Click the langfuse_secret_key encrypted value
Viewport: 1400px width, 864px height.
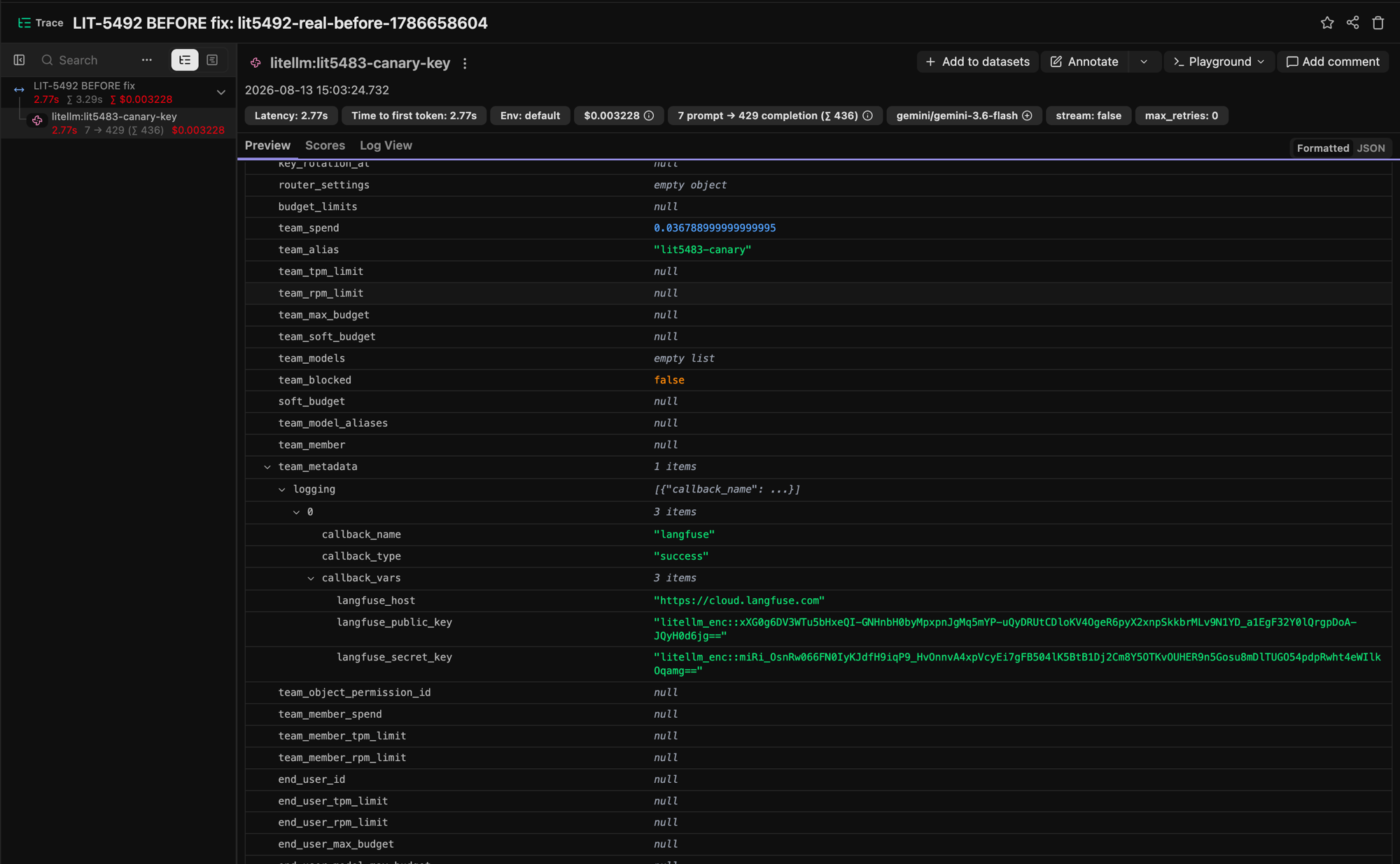1017,664
